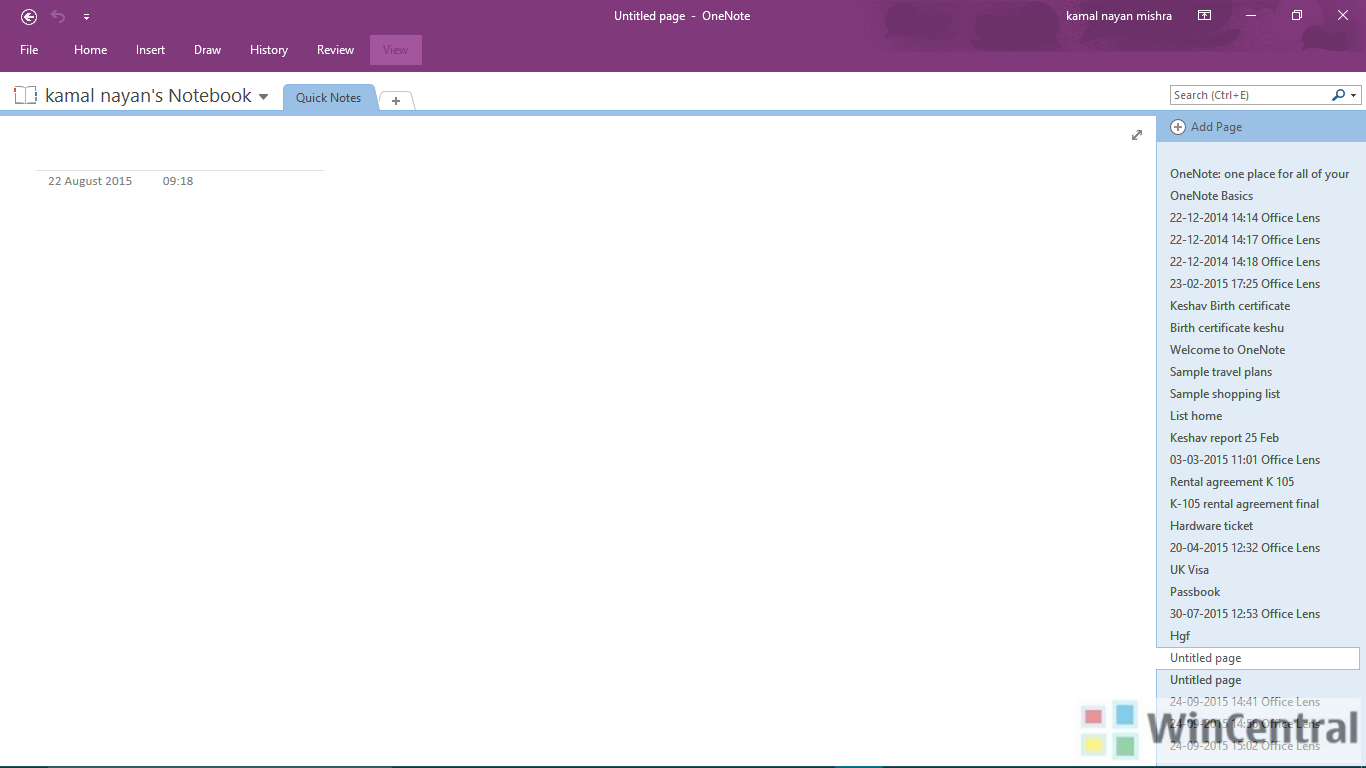Open the Welcome to OneNote page
Viewport: 1366px width, 768px height.
coord(1227,349)
